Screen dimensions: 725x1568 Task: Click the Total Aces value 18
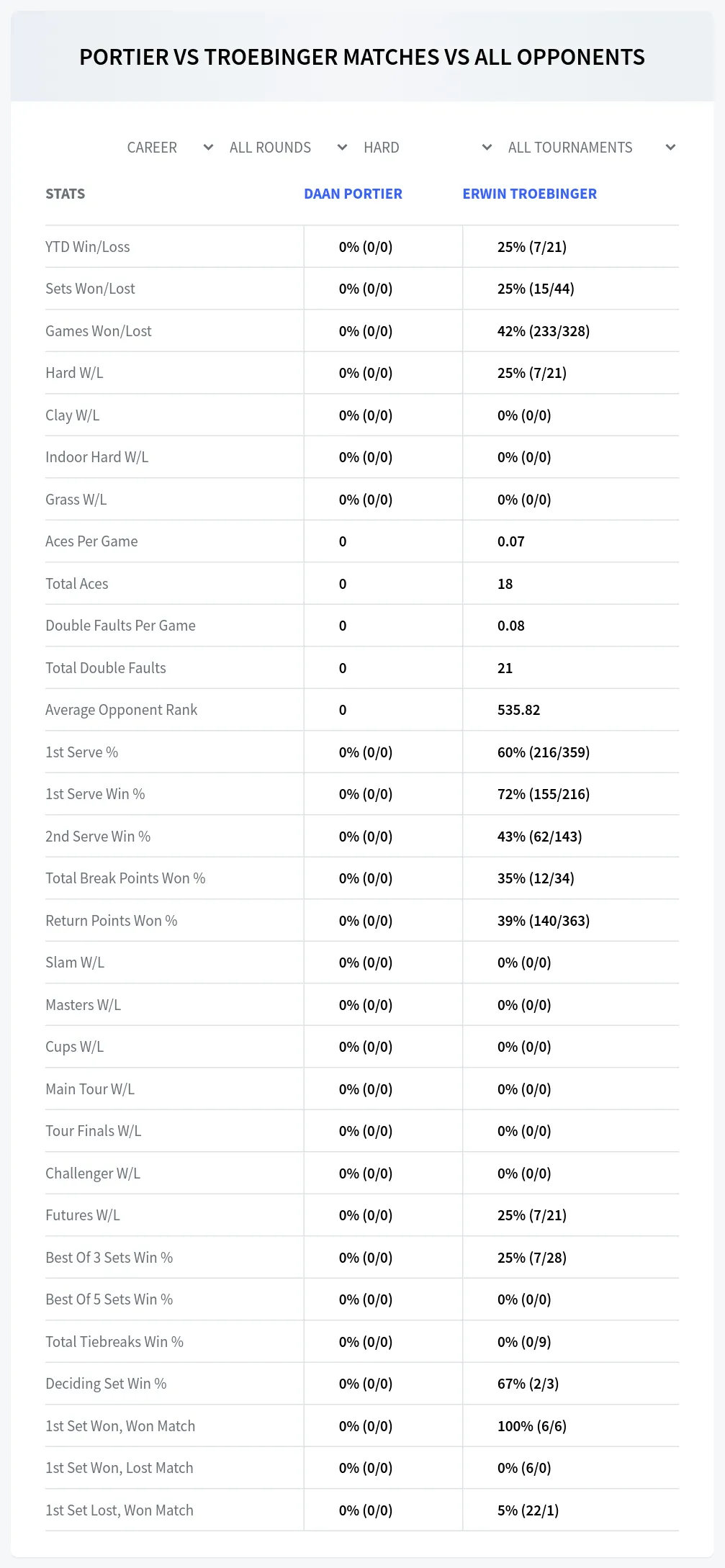[x=505, y=584]
